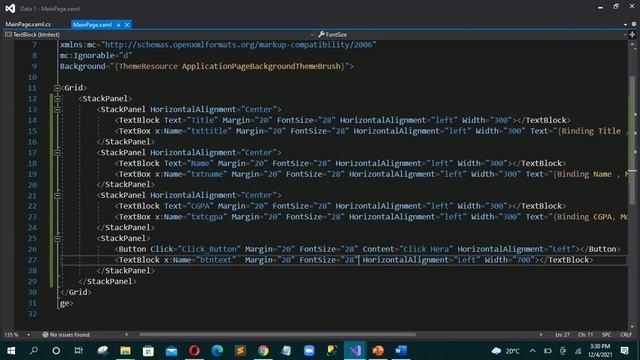Open PowerPoint from the taskbar
640x360 pixels.
pyautogui.click(x=378, y=351)
